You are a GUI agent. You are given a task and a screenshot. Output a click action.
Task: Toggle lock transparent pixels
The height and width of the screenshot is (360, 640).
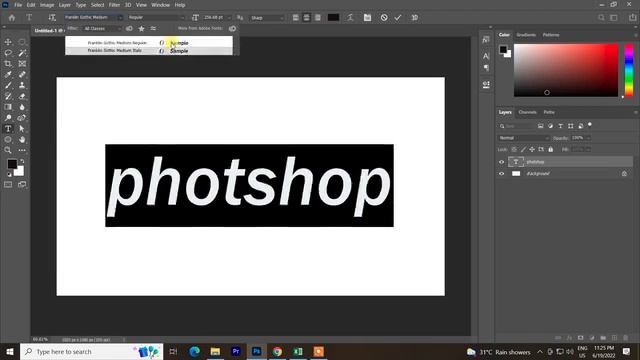(514, 149)
